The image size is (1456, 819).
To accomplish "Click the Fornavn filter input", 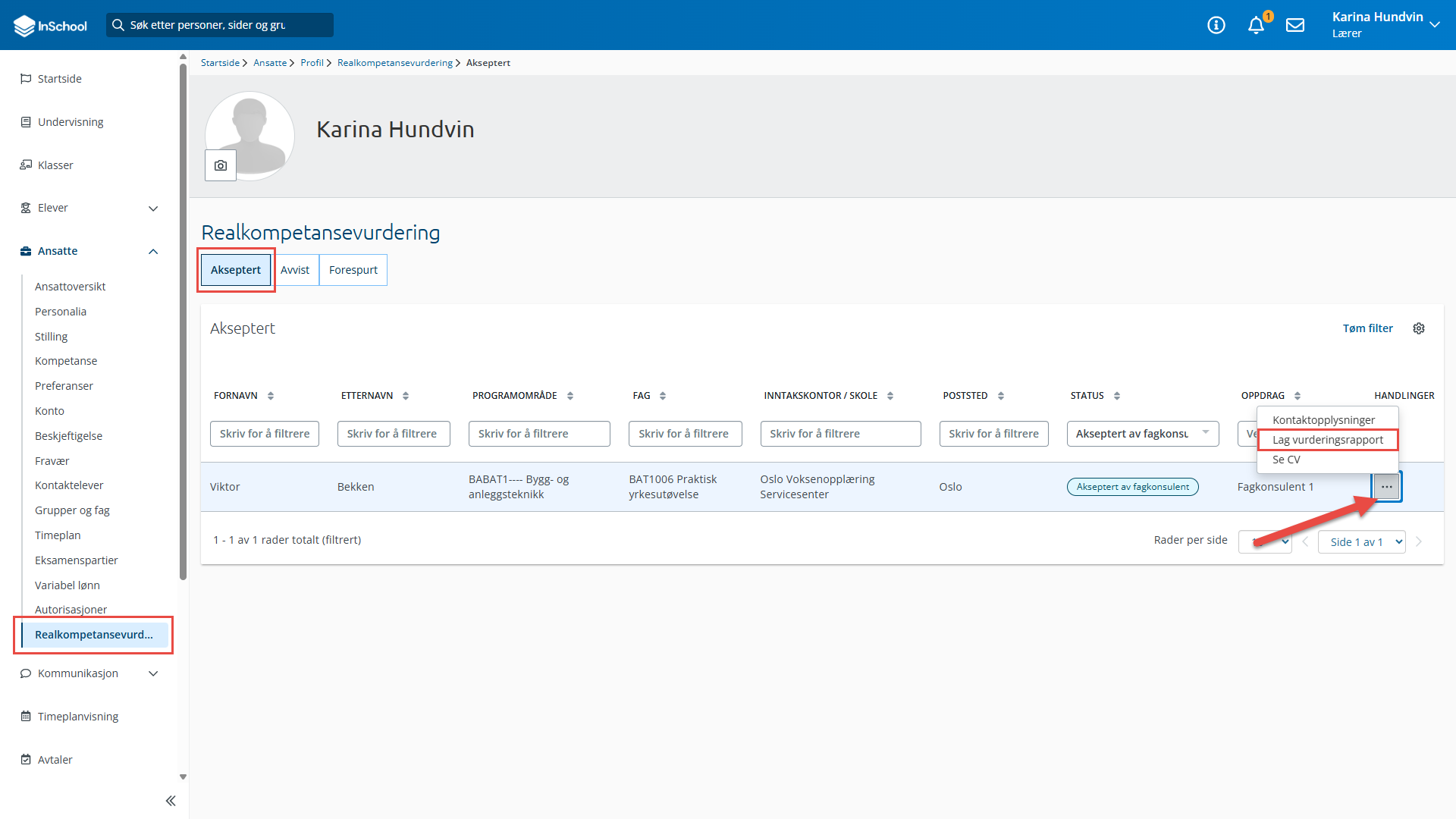I will 265,434.
